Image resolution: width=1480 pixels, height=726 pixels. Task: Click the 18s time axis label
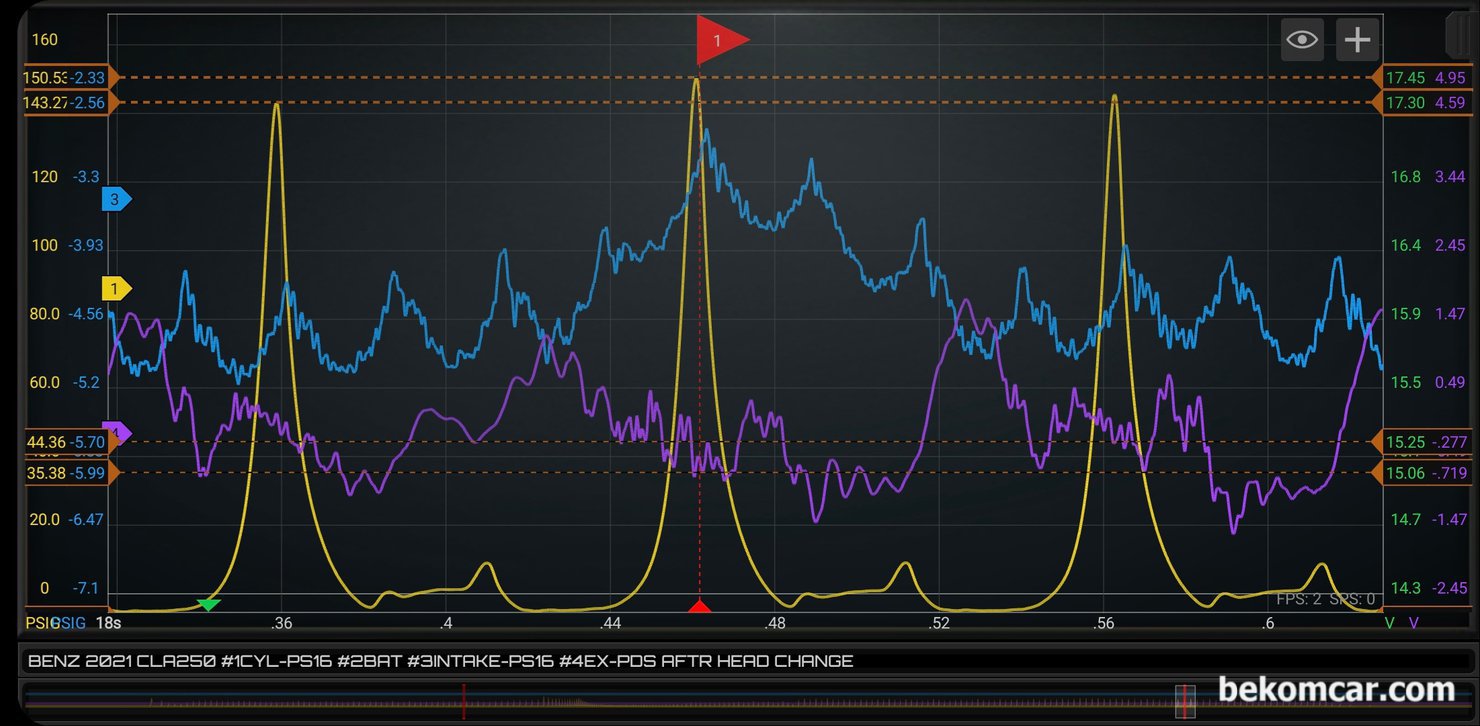click(107, 623)
